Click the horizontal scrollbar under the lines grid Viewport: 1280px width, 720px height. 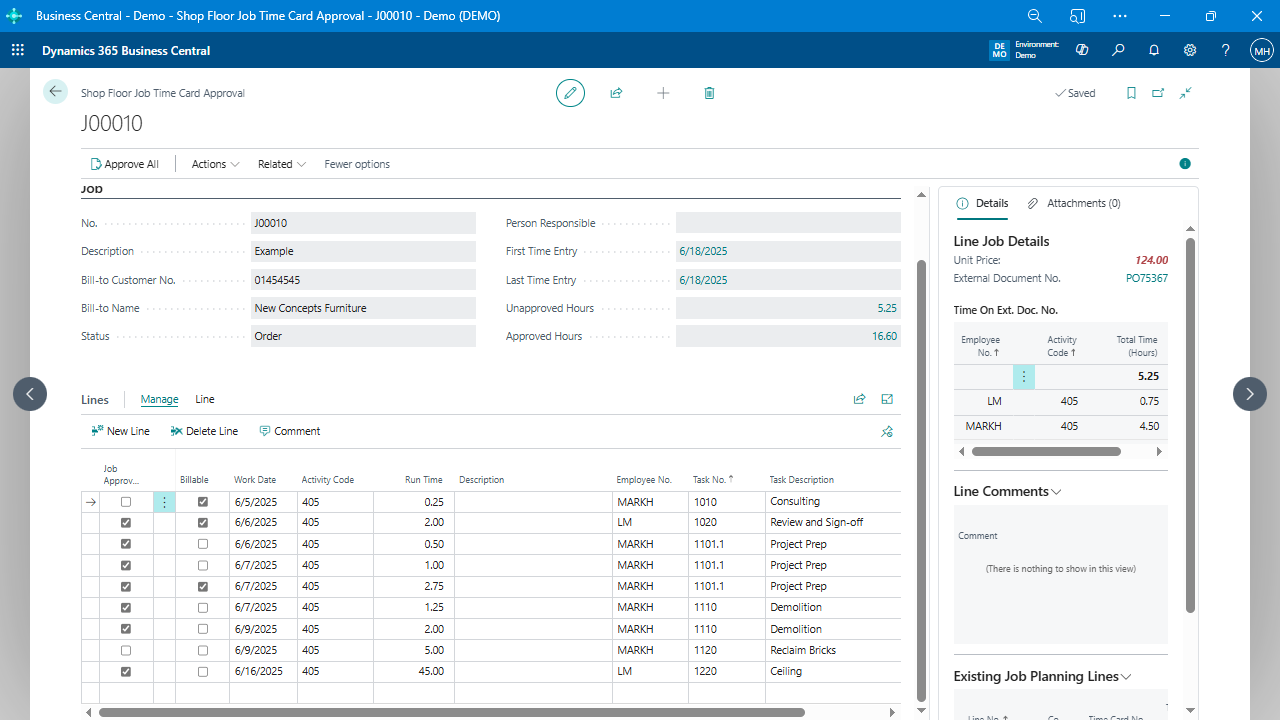(x=450, y=713)
